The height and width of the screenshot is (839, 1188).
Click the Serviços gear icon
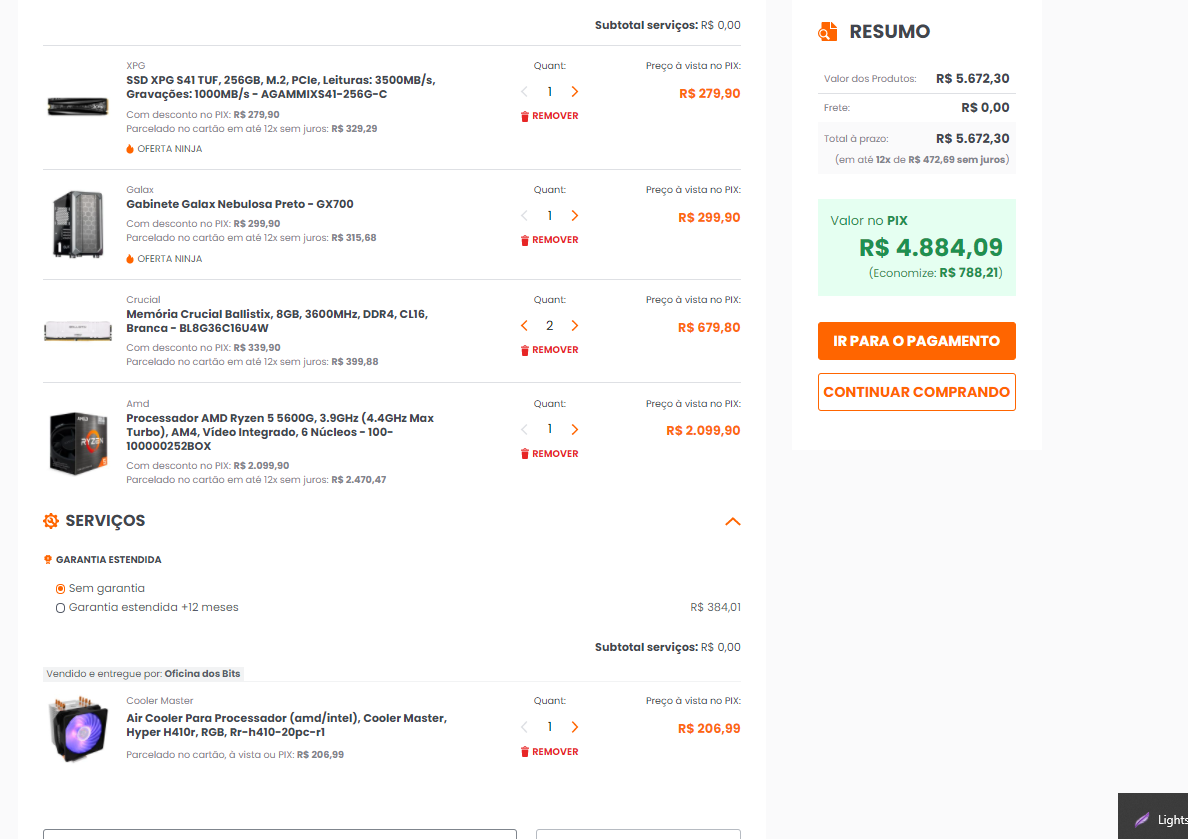tap(51, 521)
